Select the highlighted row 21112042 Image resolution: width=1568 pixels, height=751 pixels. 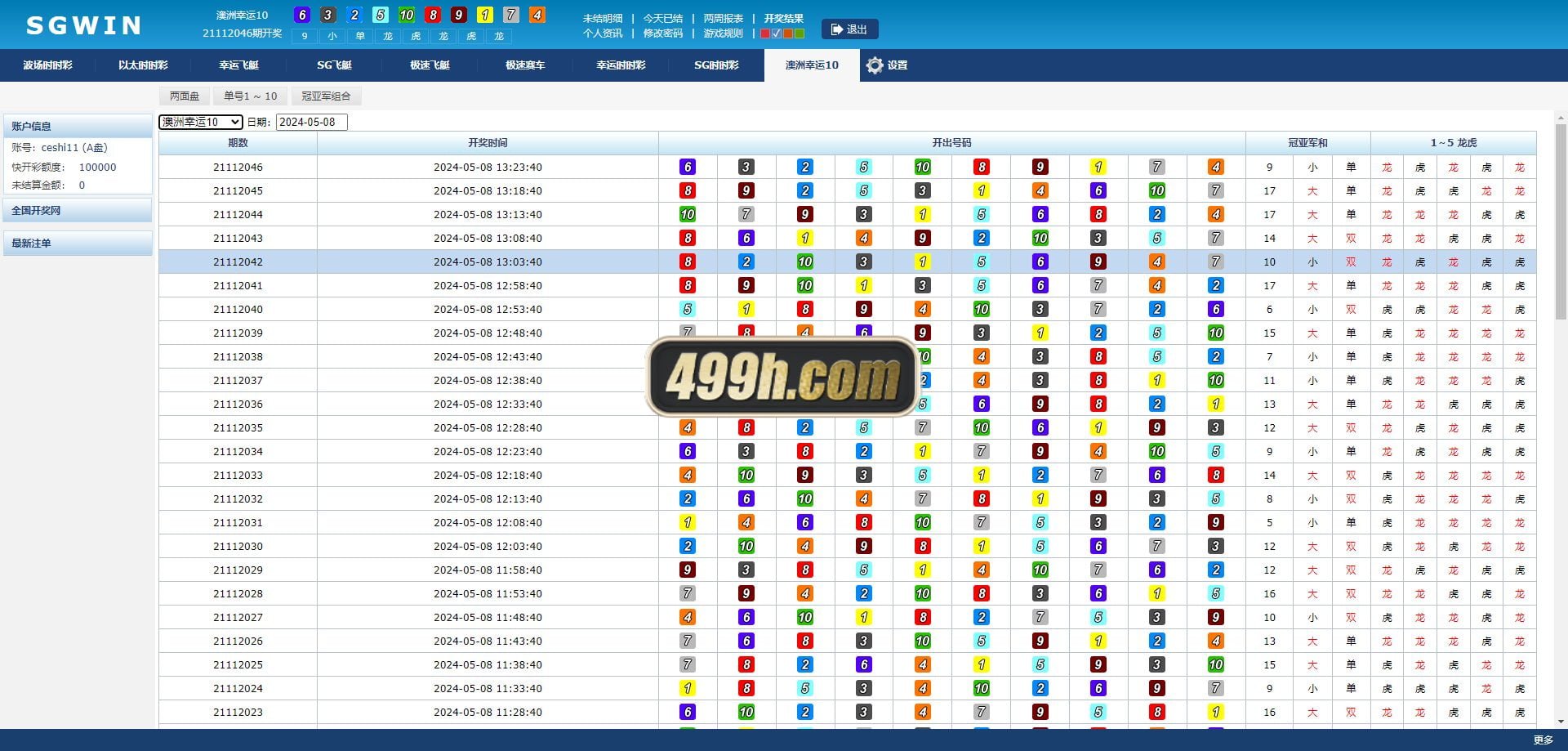coord(848,262)
